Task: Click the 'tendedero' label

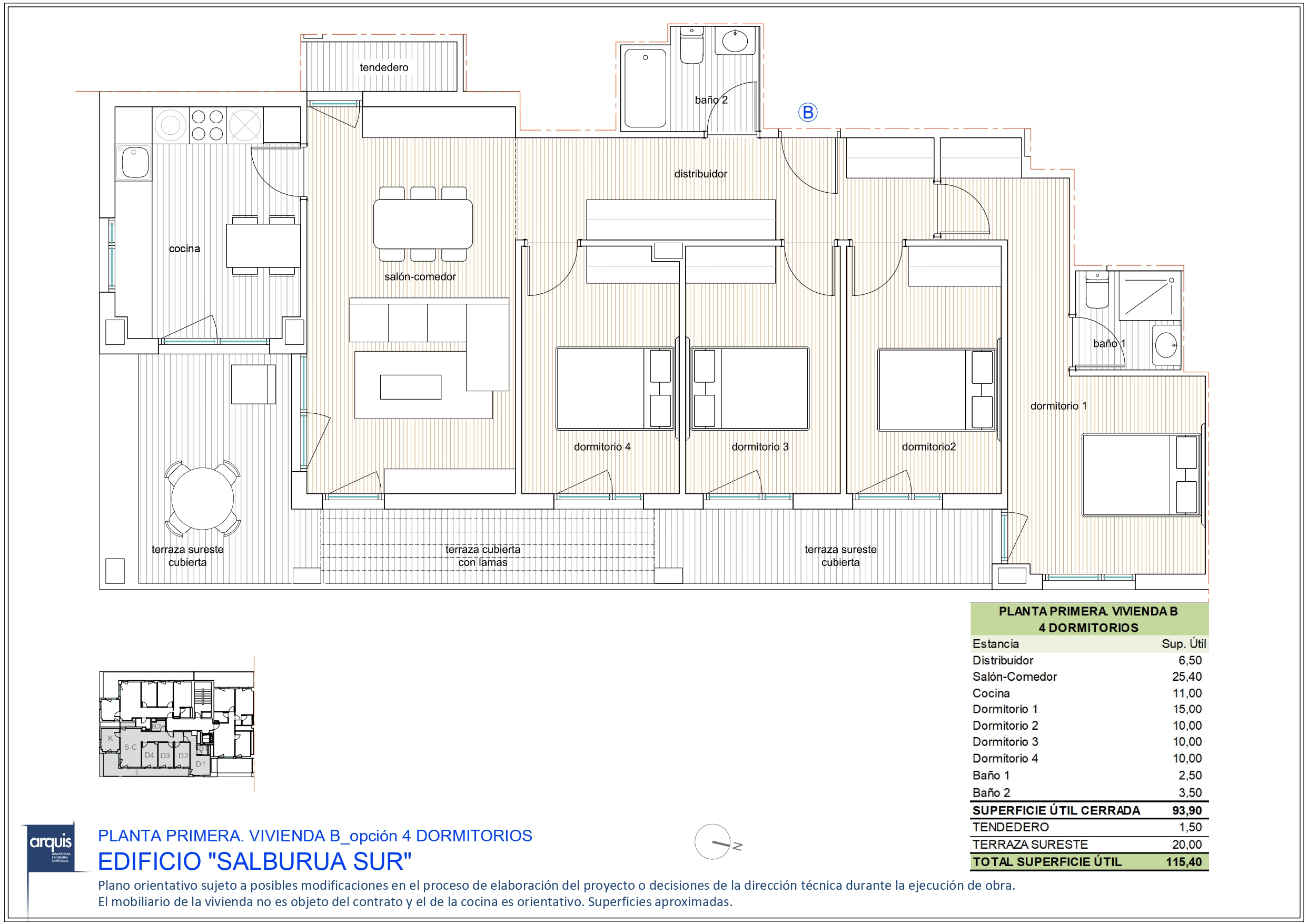Action: 384,67
